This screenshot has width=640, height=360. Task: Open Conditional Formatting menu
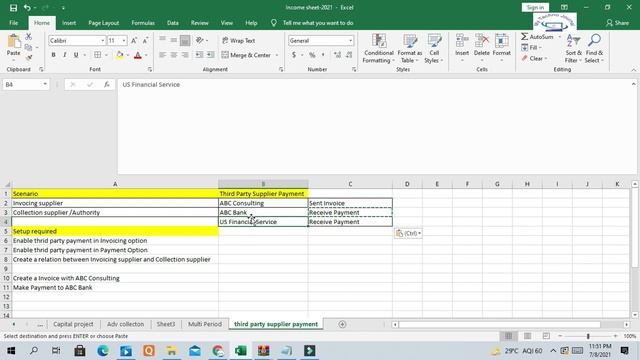click(x=379, y=49)
